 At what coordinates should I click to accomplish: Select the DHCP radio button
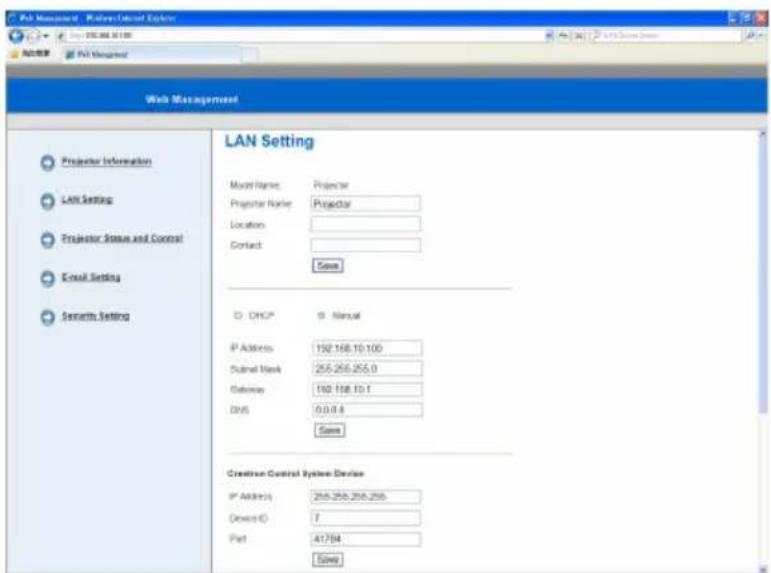click(x=238, y=315)
